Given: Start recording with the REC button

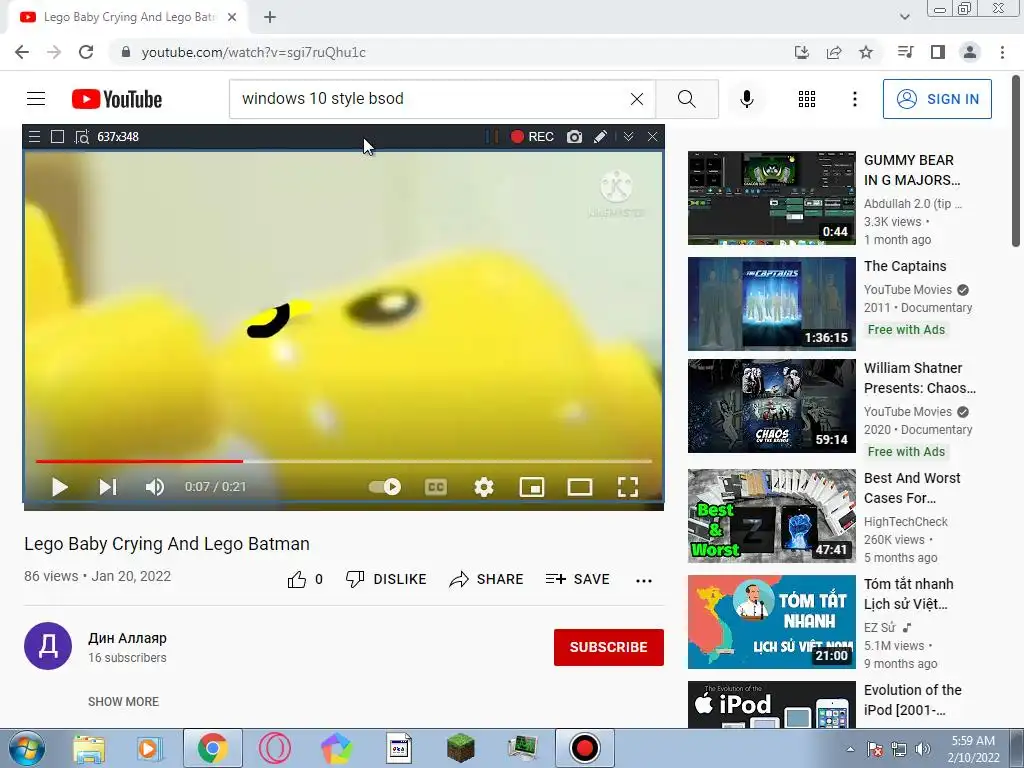Looking at the screenshot, I should point(532,136).
